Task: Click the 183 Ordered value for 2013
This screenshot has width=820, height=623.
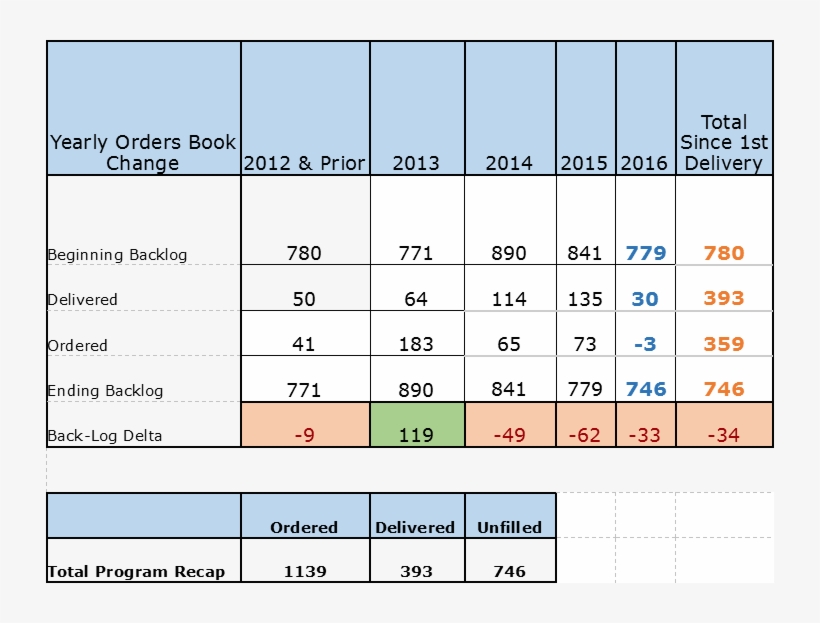Action: (416, 344)
